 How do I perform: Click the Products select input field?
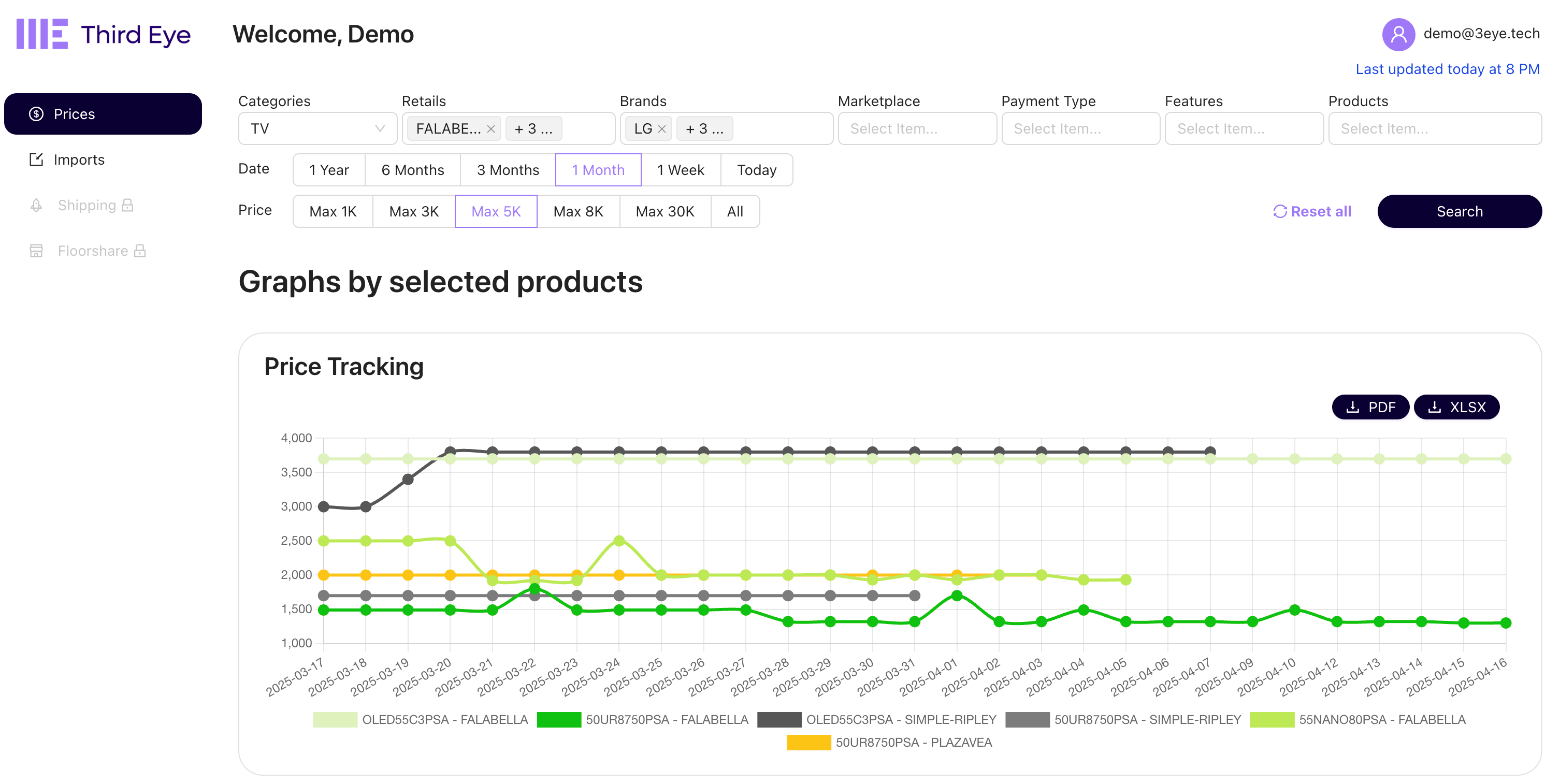[1434, 129]
